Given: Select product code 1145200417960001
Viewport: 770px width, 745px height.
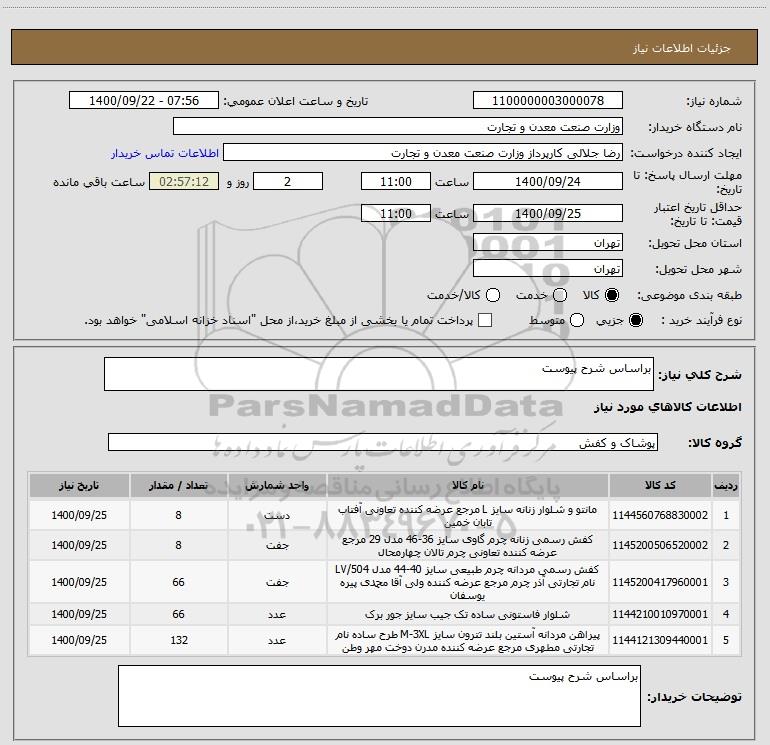Looking at the screenshot, I should (660, 582).
